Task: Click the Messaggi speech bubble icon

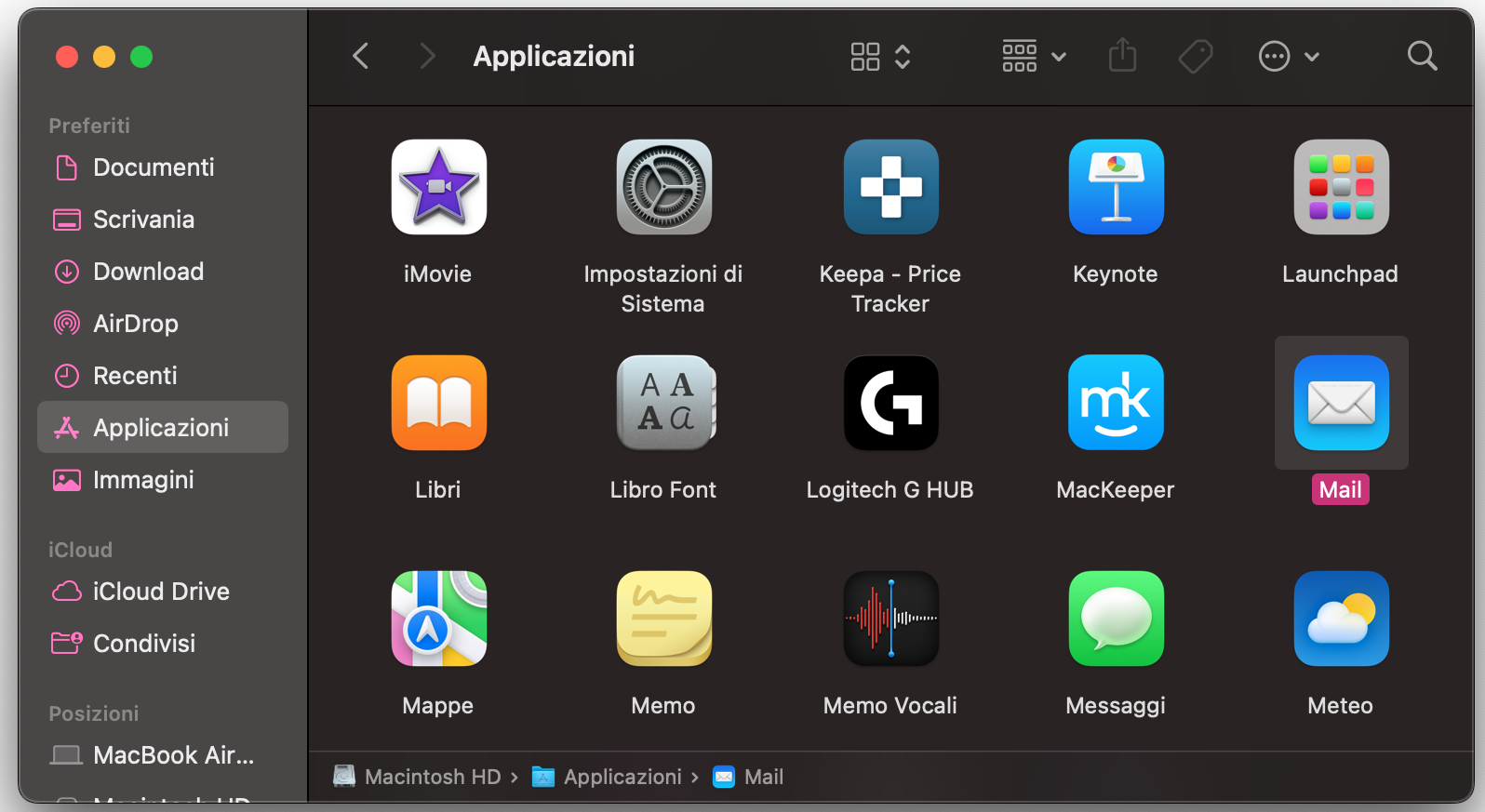Action: [x=1116, y=619]
